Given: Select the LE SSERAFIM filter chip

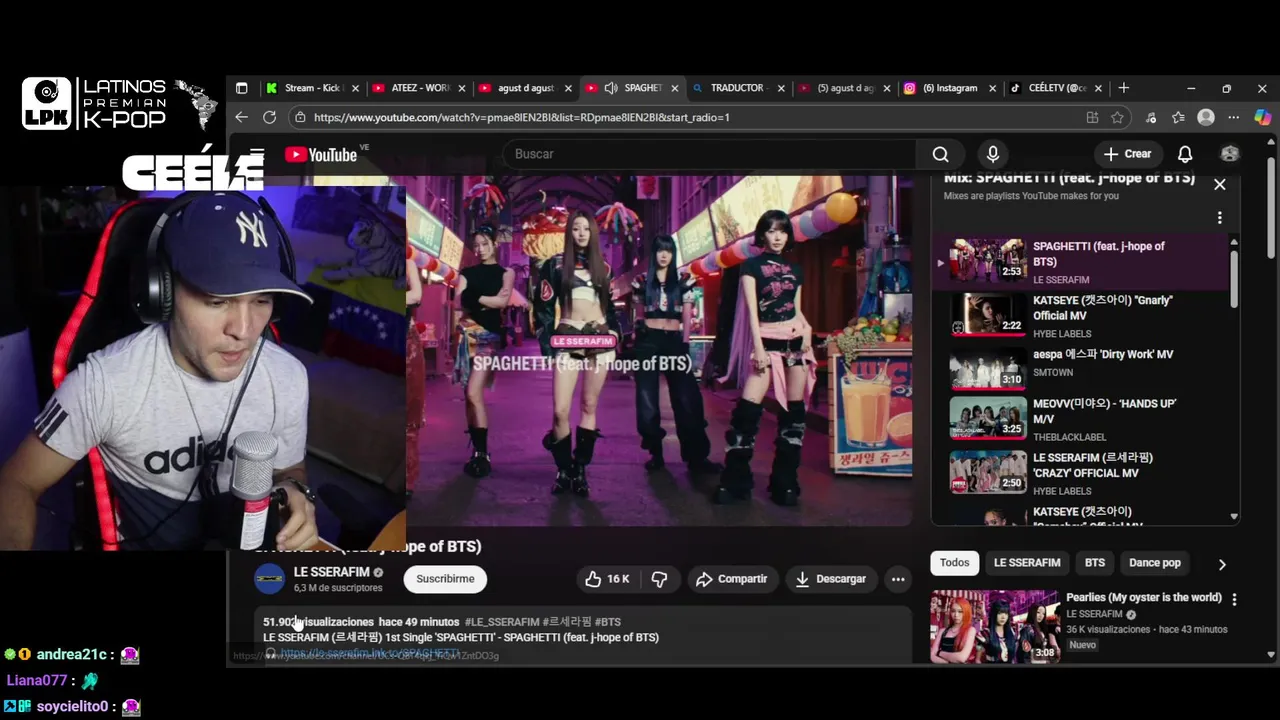Looking at the screenshot, I should point(1027,563).
